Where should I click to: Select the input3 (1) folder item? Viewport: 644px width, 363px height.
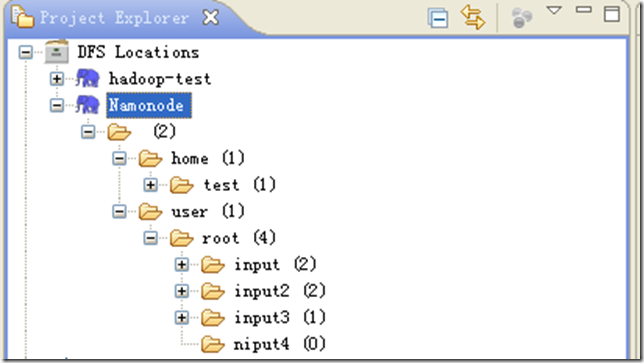[280, 317]
